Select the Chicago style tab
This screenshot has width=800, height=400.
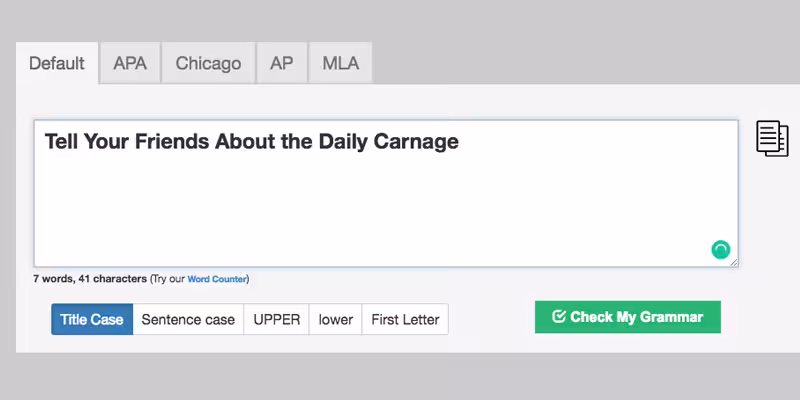pyautogui.click(x=208, y=63)
